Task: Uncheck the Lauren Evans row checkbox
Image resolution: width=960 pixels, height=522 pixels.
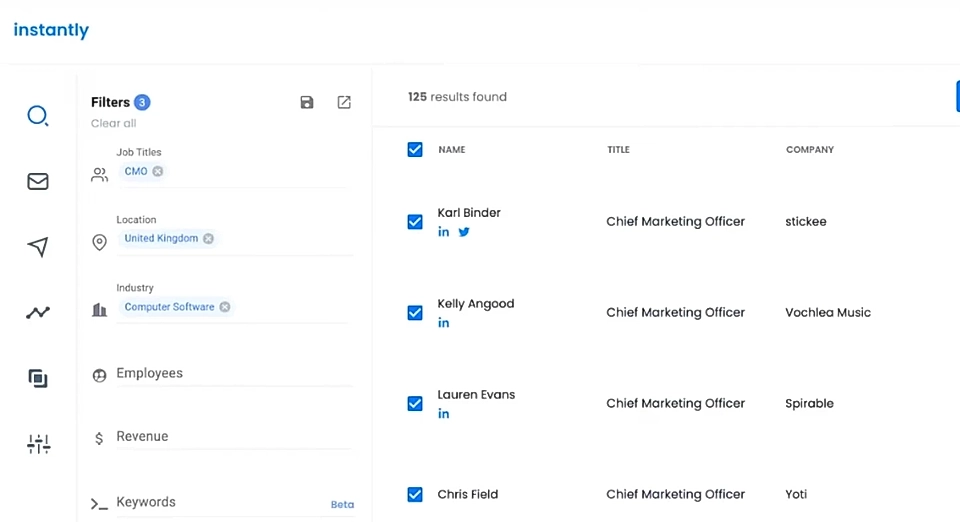Action: point(414,403)
